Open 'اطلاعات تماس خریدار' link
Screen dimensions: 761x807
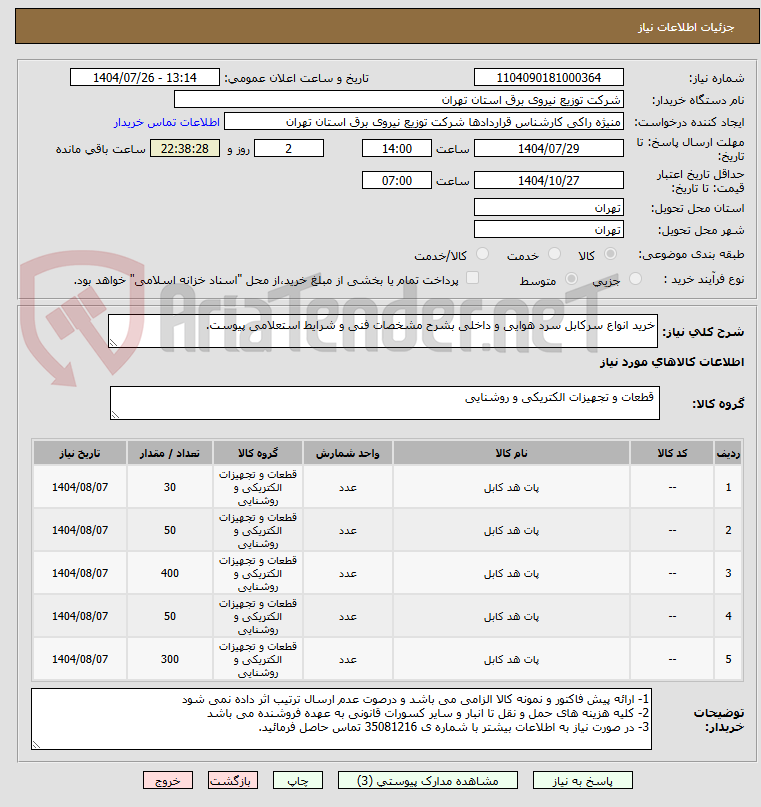(x=167, y=122)
